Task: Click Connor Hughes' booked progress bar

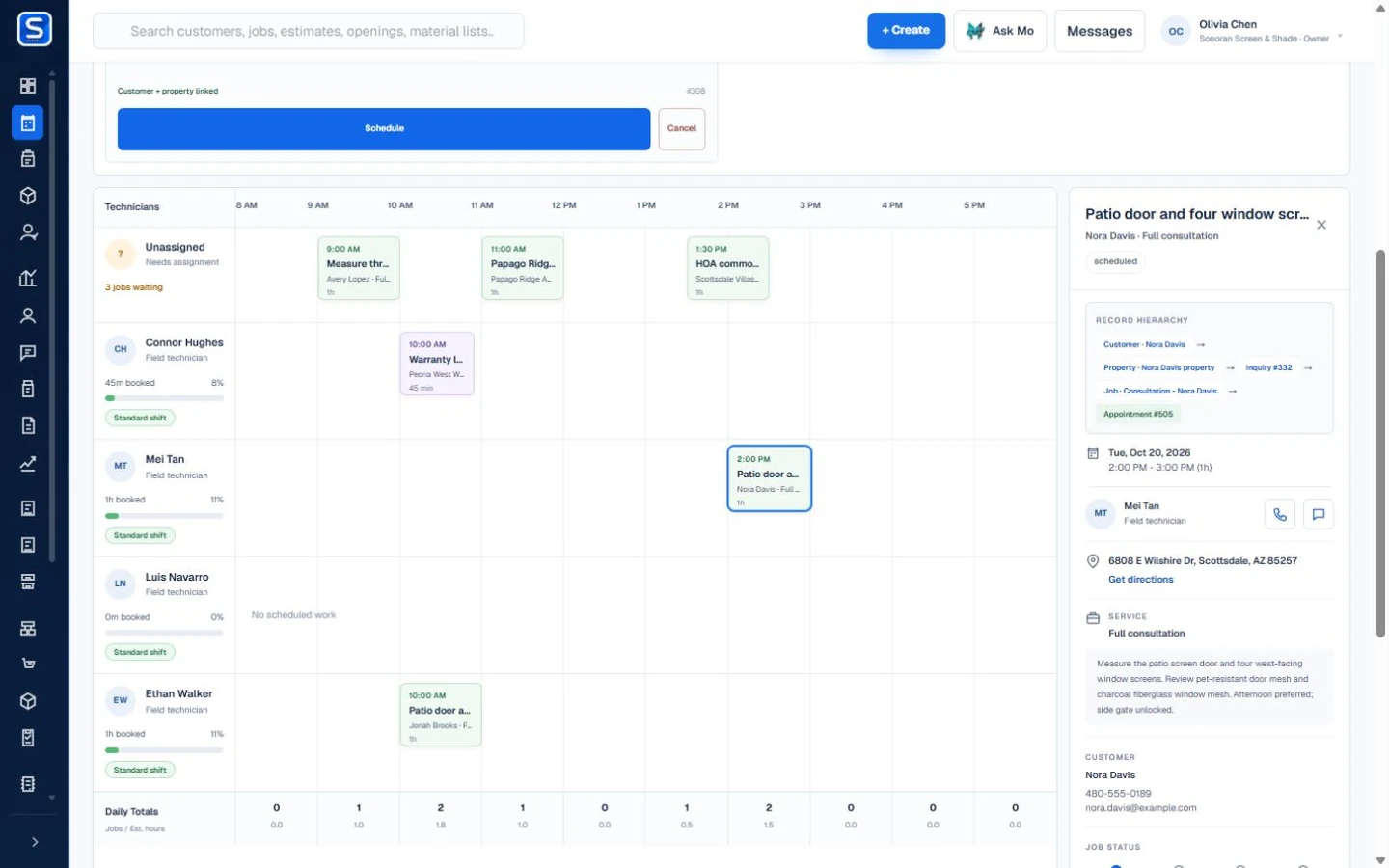Action: tap(164, 398)
